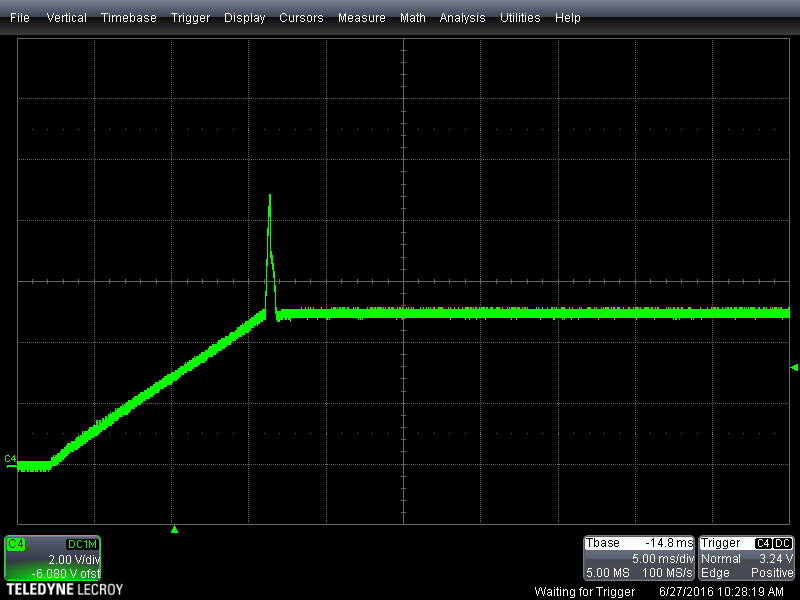Click the Trigger descriptor box
This screenshot has height=600, width=800.
(x=746, y=558)
